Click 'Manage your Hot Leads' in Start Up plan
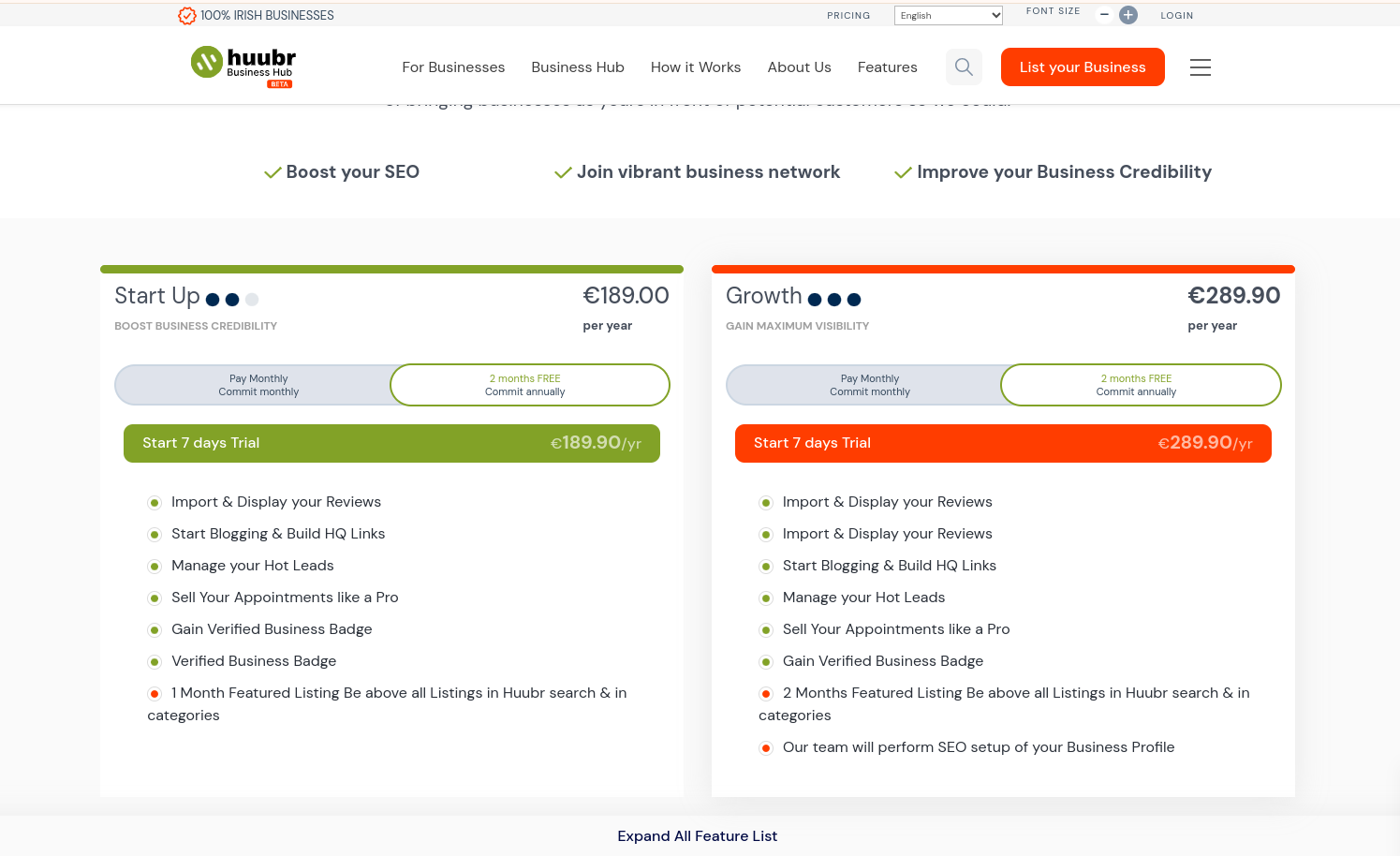 point(253,566)
